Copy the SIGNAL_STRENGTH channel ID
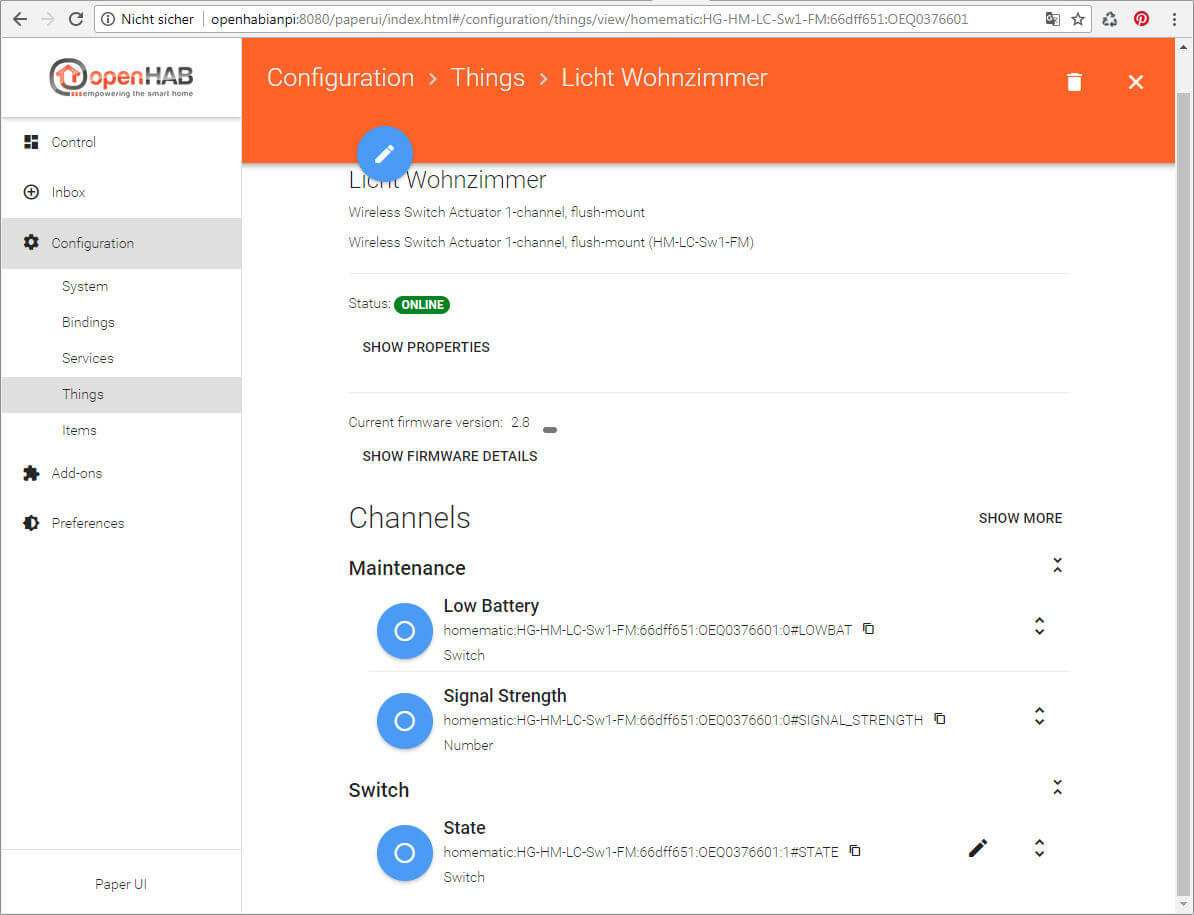This screenshot has height=915, width=1194. 940,719
